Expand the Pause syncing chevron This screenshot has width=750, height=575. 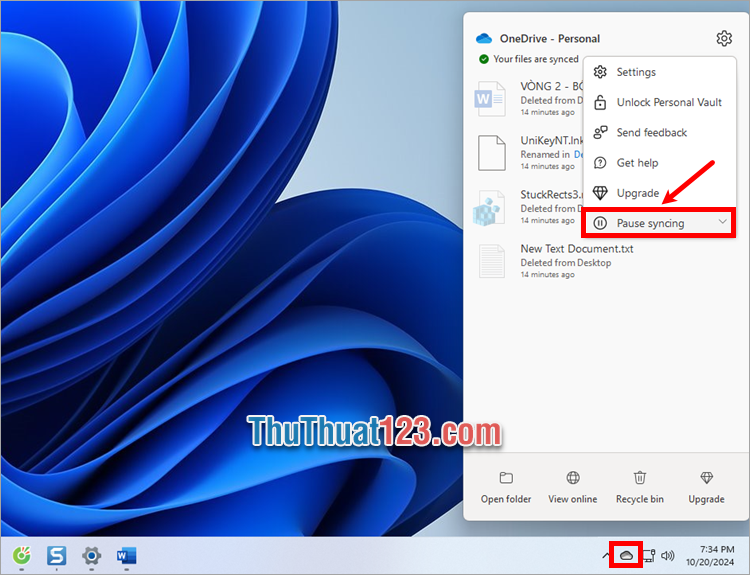pyautogui.click(x=722, y=221)
